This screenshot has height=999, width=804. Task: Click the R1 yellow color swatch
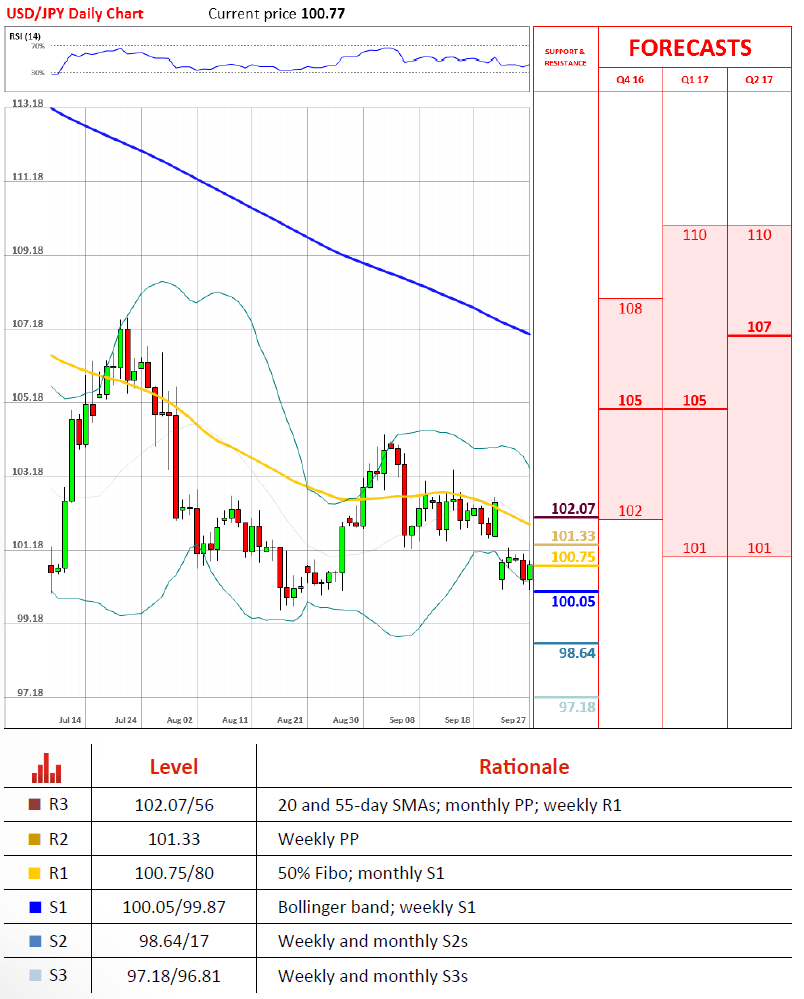point(35,873)
